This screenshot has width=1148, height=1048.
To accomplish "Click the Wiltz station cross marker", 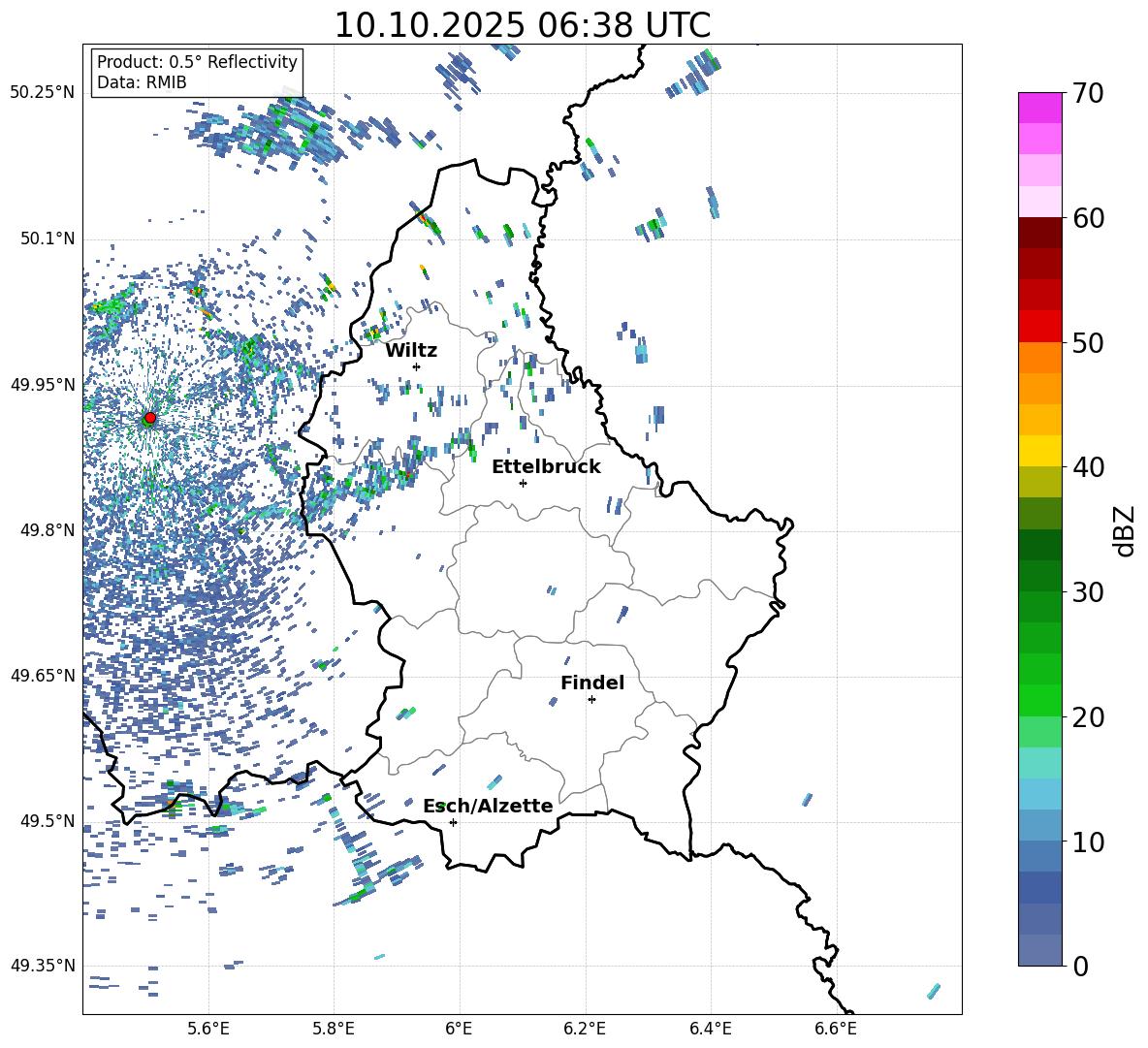I will 417,366.
